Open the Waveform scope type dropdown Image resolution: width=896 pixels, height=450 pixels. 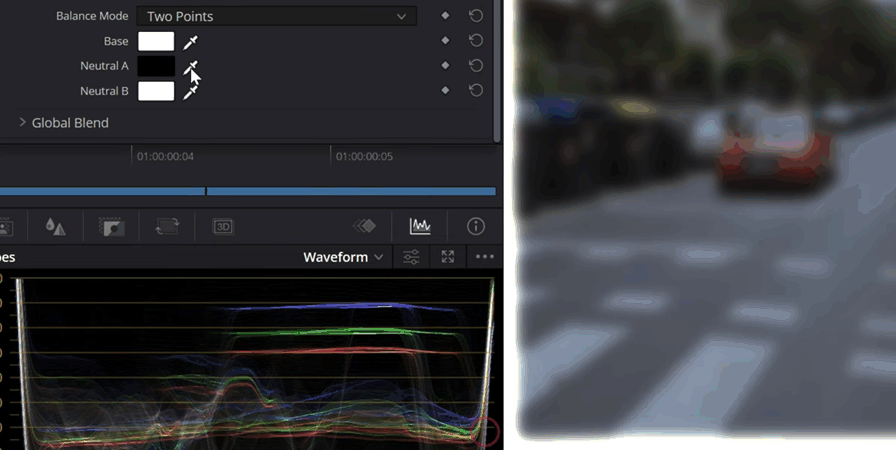tap(343, 257)
